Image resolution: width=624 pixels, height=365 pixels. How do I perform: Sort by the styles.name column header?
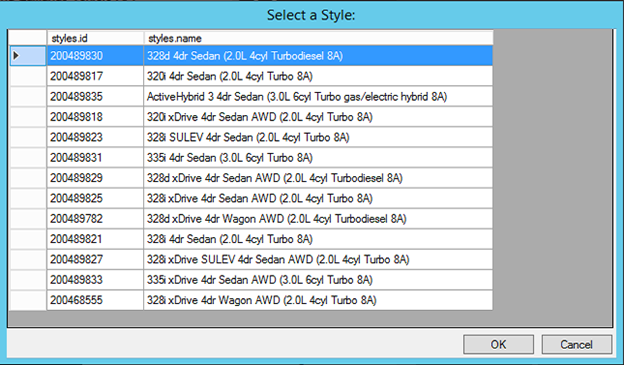[318, 38]
